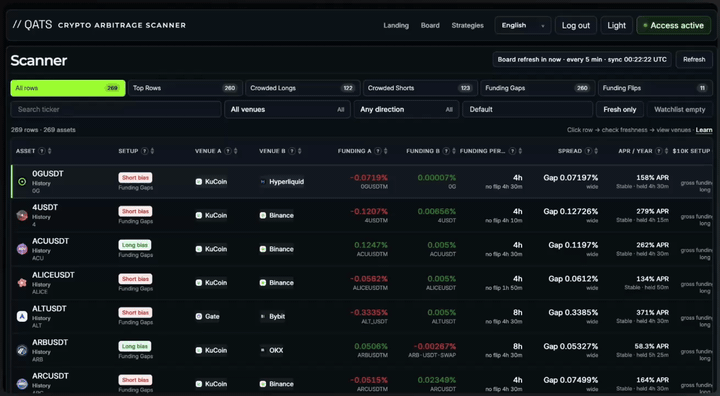The height and width of the screenshot is (396, 720).
Task: Expand the All venues dropdown
Action: pyautogui.click(x=287, y=109)
